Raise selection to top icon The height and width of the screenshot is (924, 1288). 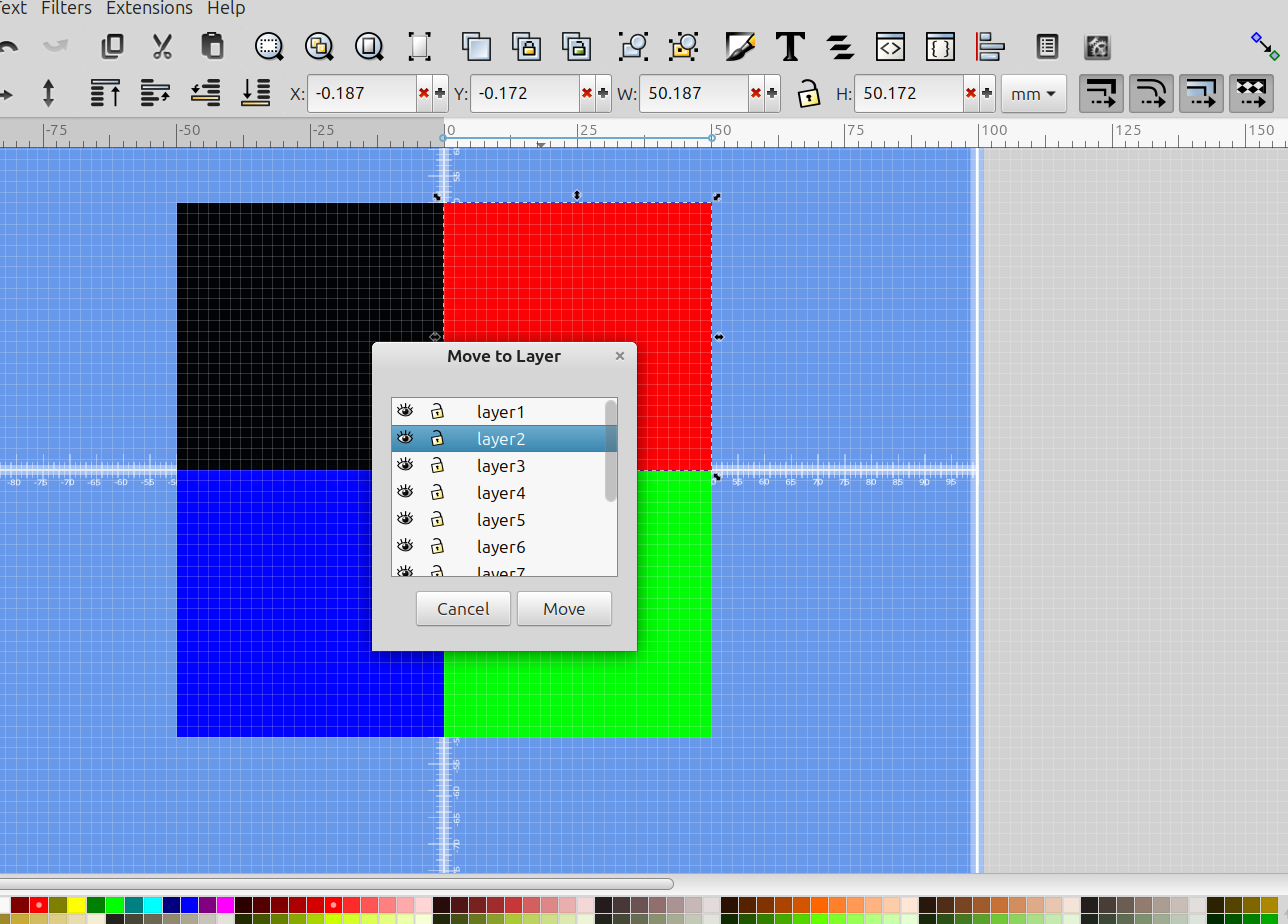point(105,93)
